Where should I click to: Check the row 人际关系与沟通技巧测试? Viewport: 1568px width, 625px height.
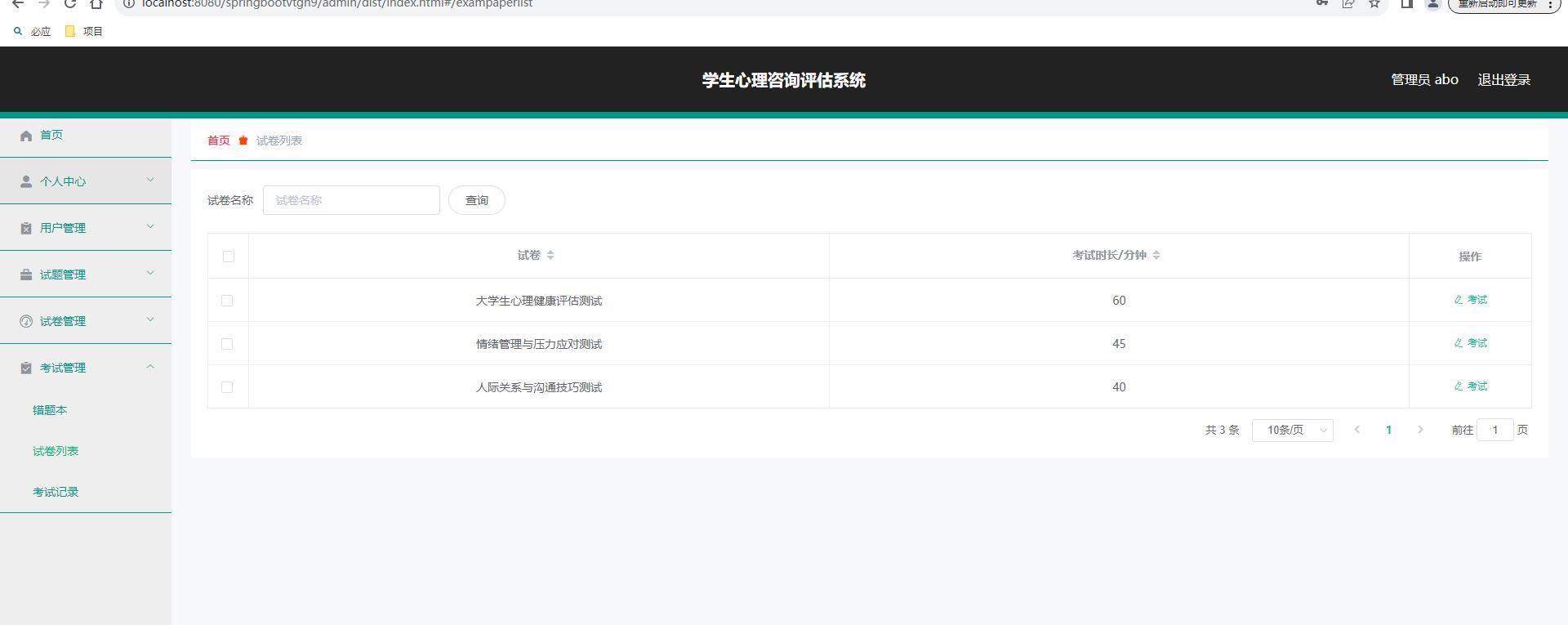click(227, 387)
